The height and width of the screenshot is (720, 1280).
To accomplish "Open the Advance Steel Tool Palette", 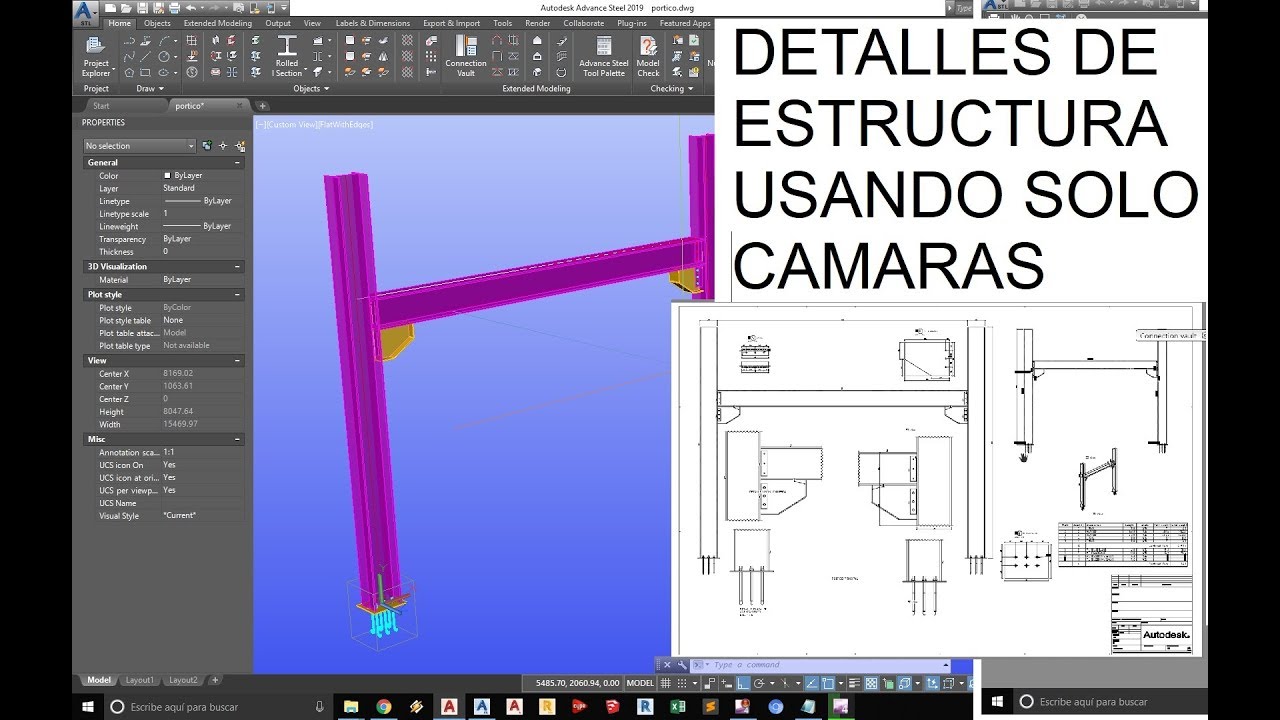I will (x=603, y=57).
